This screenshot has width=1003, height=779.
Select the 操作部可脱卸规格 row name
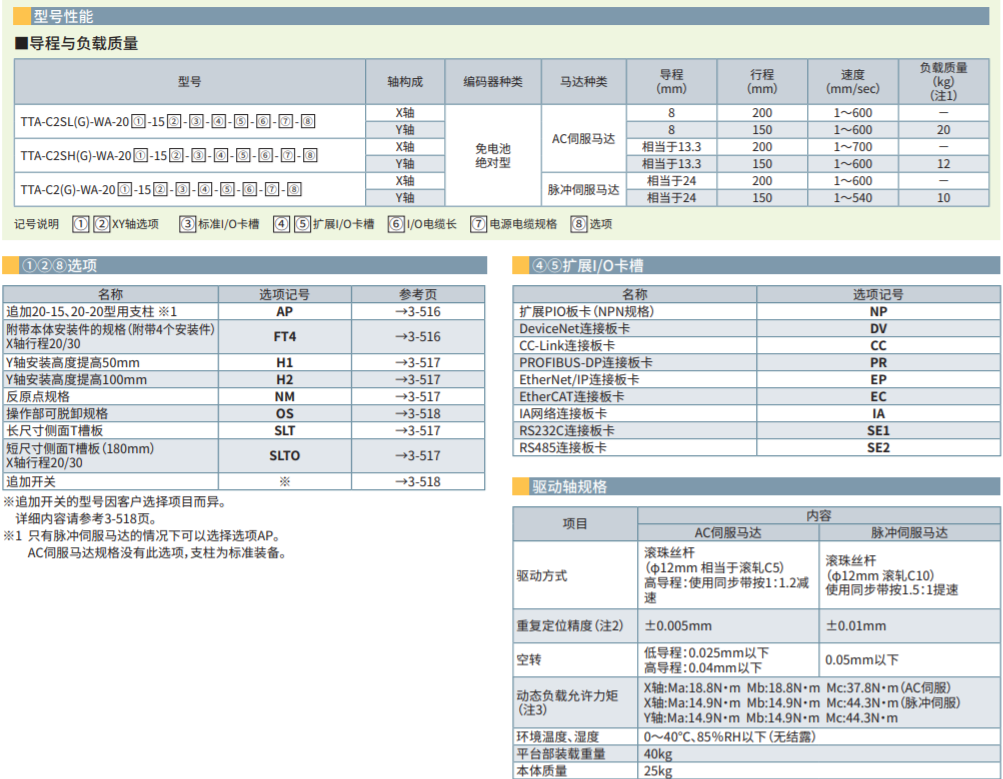[57, 414]
